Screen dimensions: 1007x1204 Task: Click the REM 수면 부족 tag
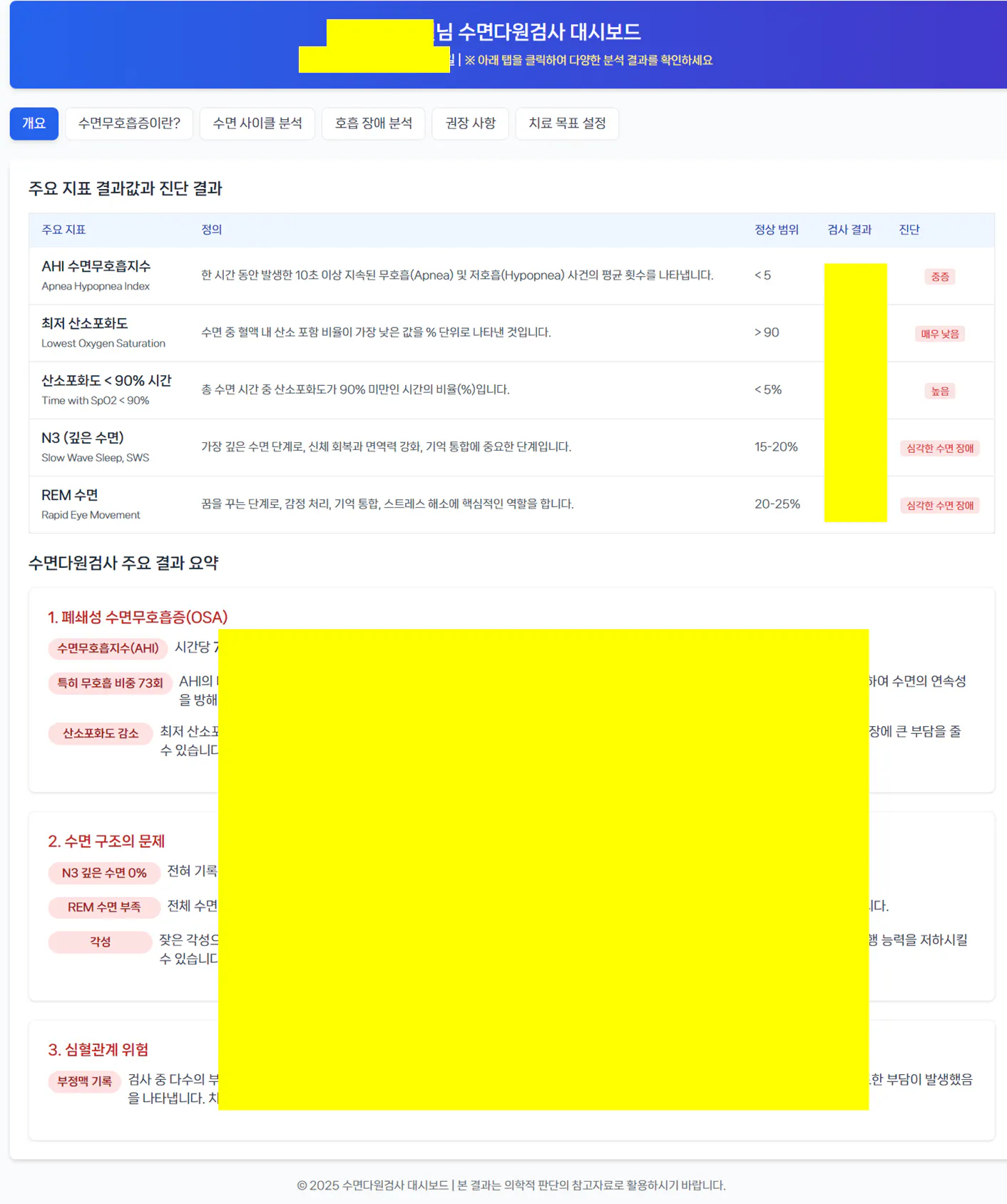point(104,907)
